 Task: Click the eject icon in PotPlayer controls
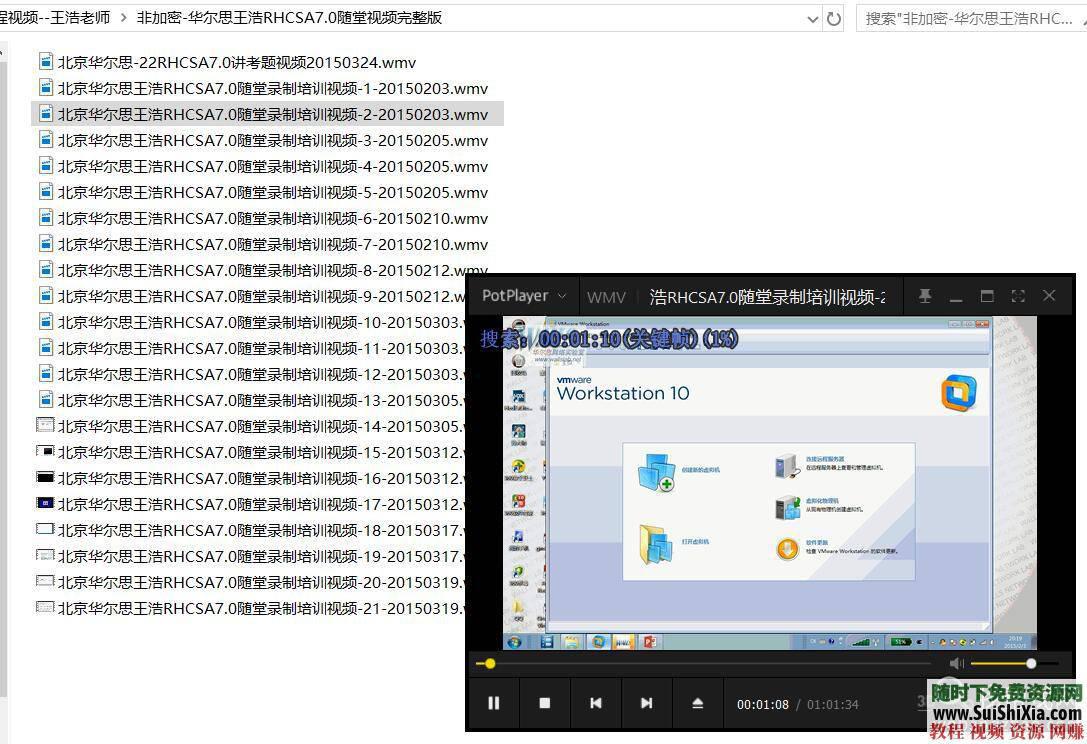[697, 704]
